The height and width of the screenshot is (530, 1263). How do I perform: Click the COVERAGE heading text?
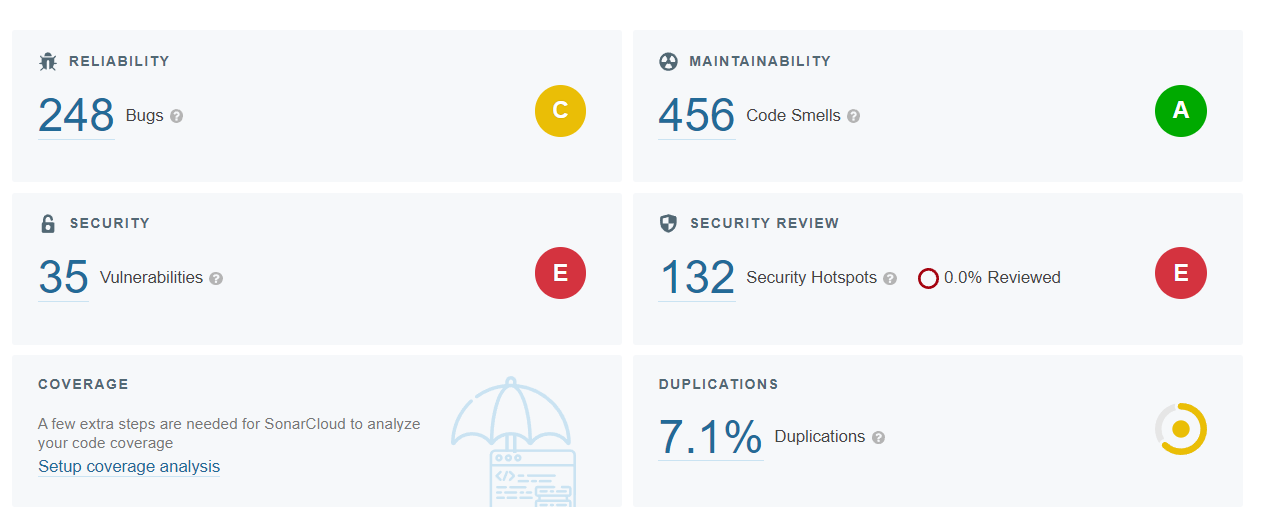tap(83, 385)
